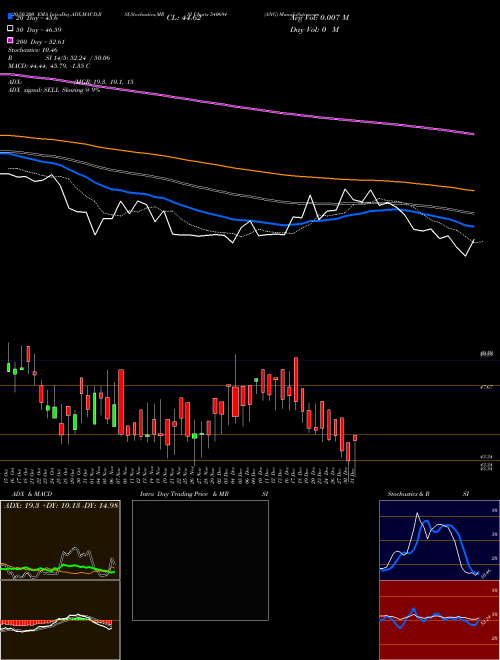Click the 'CL: 44.62' closing price label

pyautogui.click(x=184, y=18)
